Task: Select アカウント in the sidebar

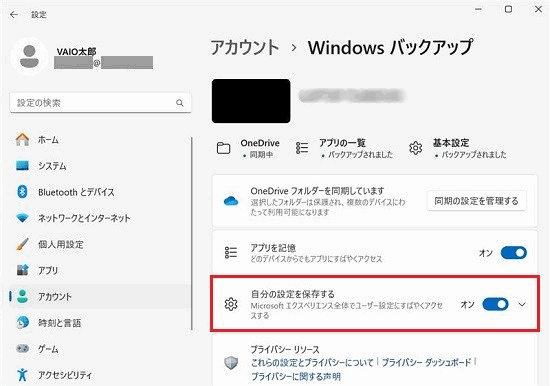Action: pyautogui.click(x=100, y=296)
